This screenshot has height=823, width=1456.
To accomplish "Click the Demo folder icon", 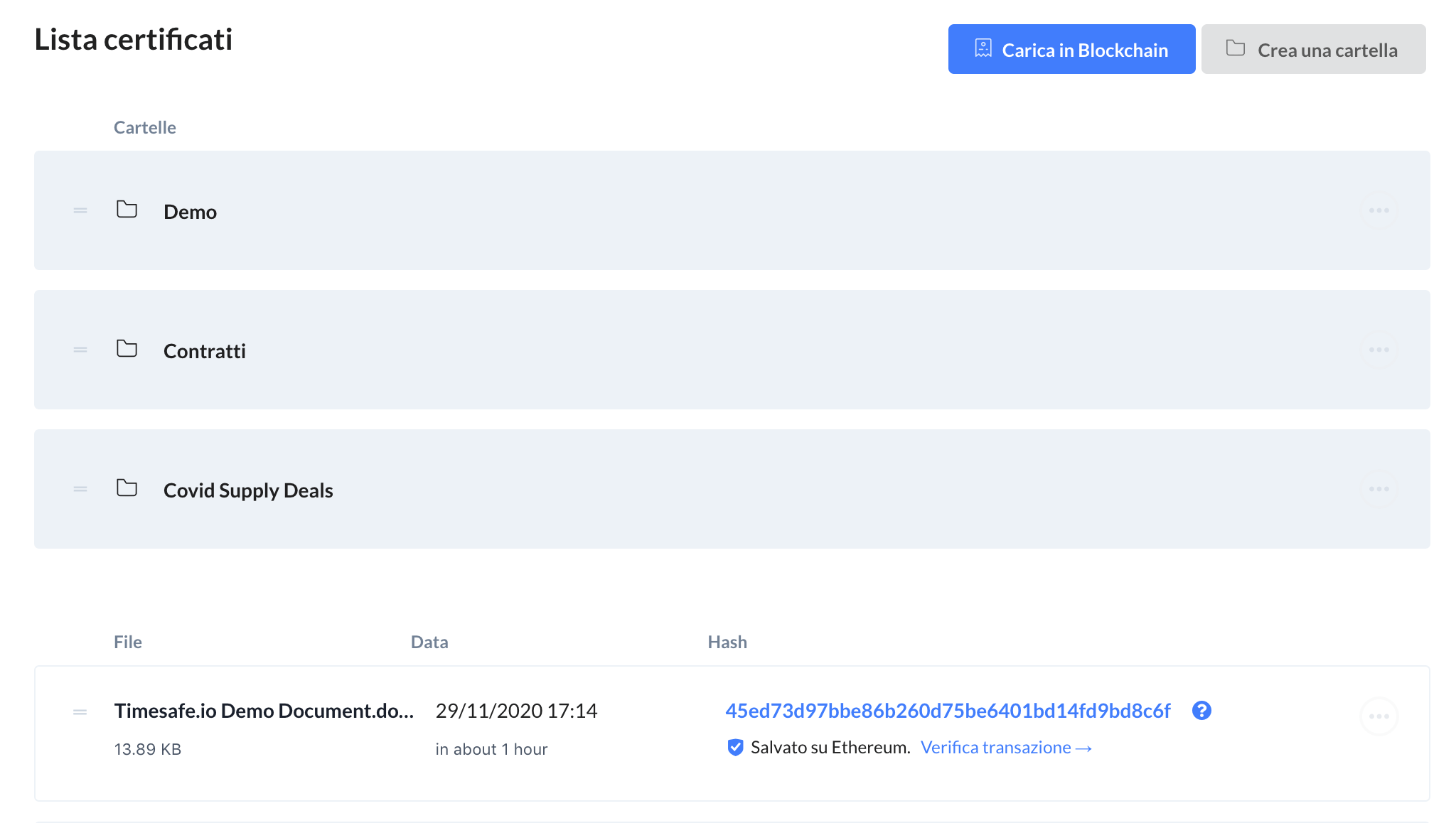I will [127, 210].
